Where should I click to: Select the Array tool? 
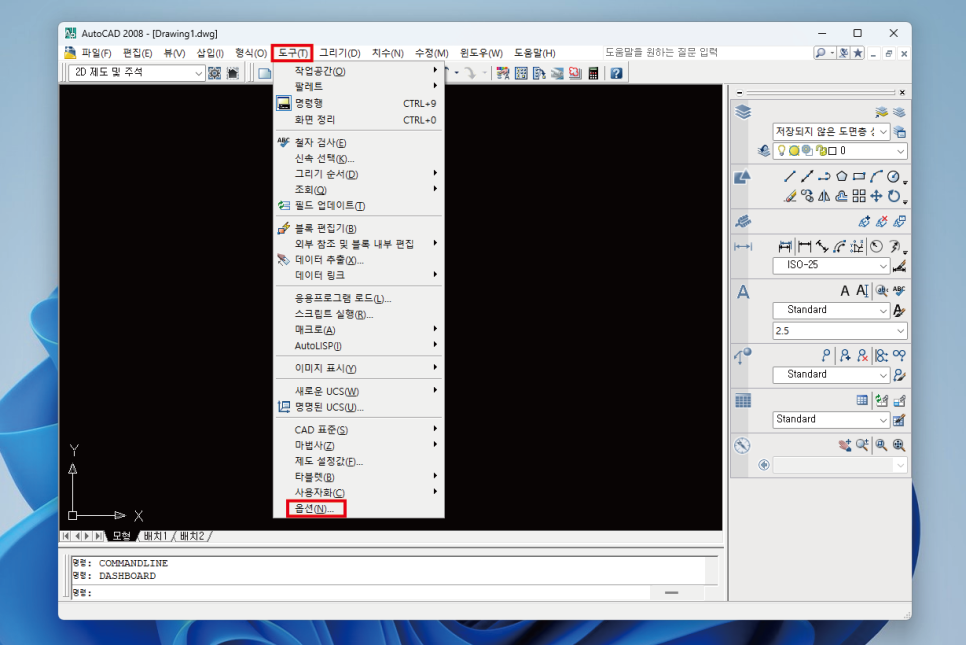coord(859,197)
